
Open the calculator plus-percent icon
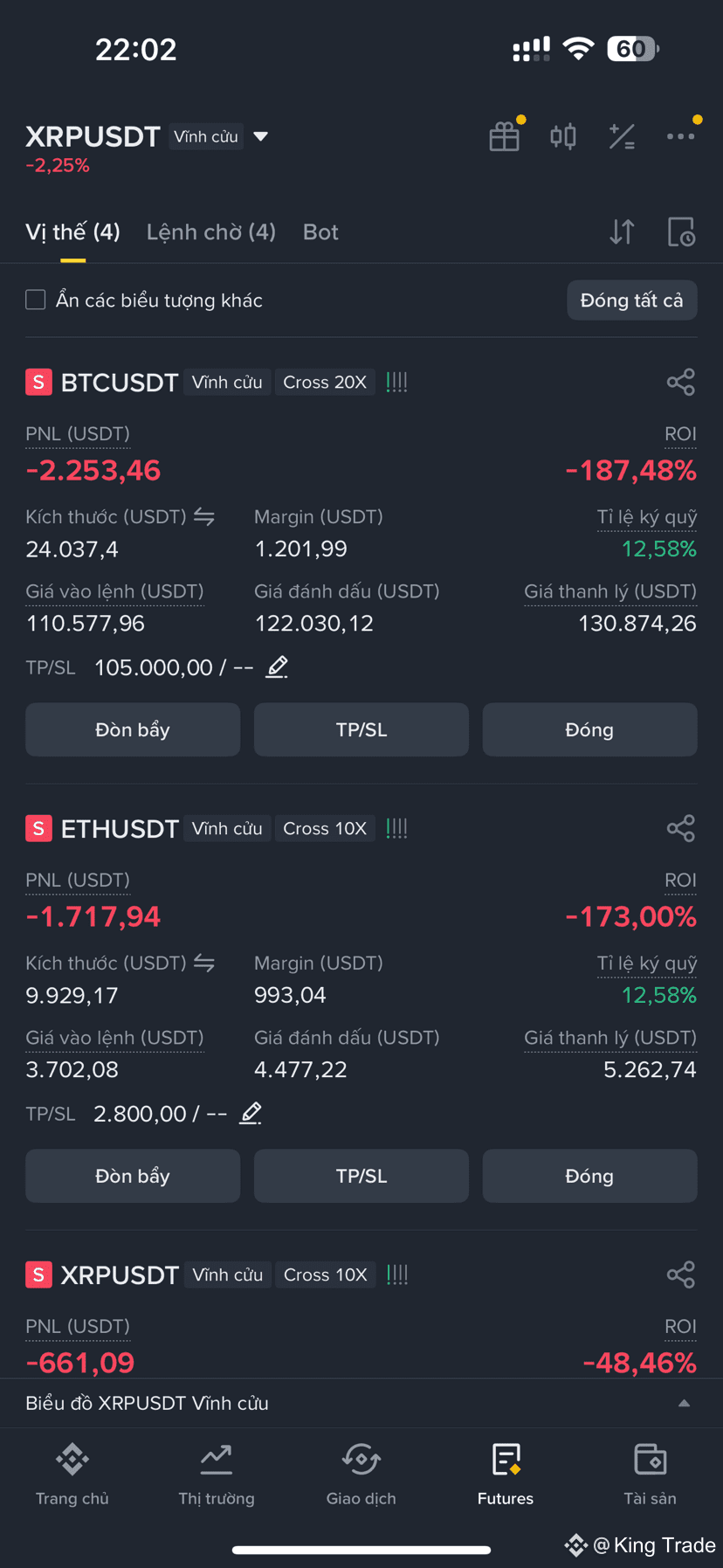[x=622, y=136]
